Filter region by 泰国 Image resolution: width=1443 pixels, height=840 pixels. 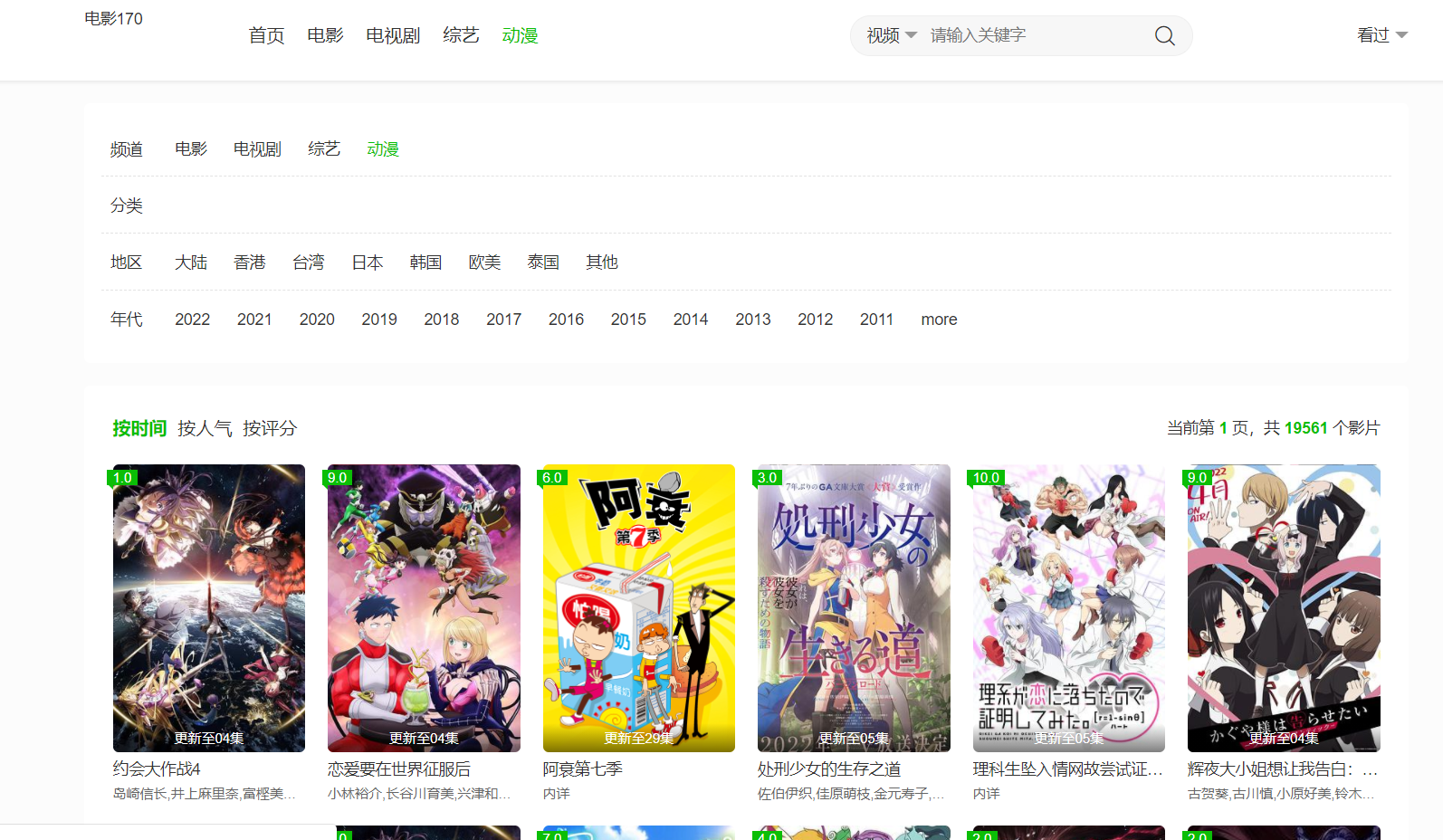tap(543, 262)
